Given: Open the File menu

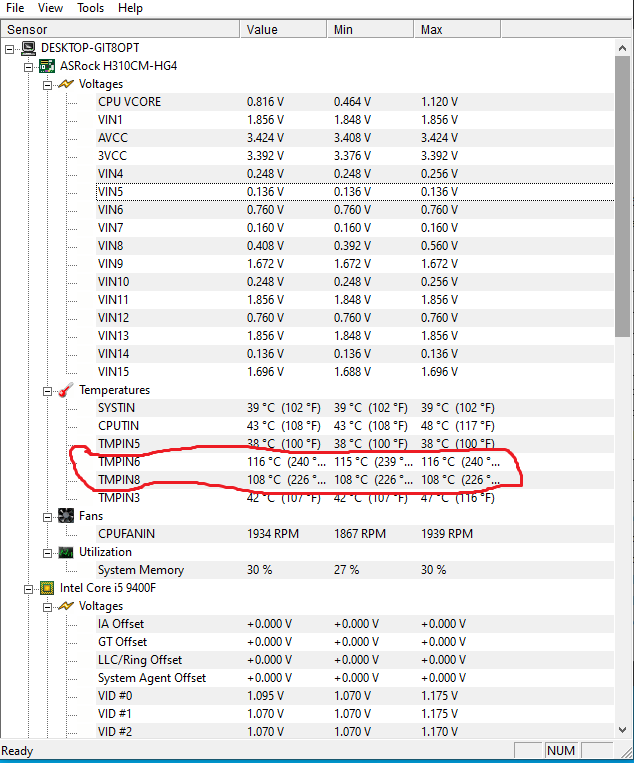Looking at the screenshot, I should 15,8.
